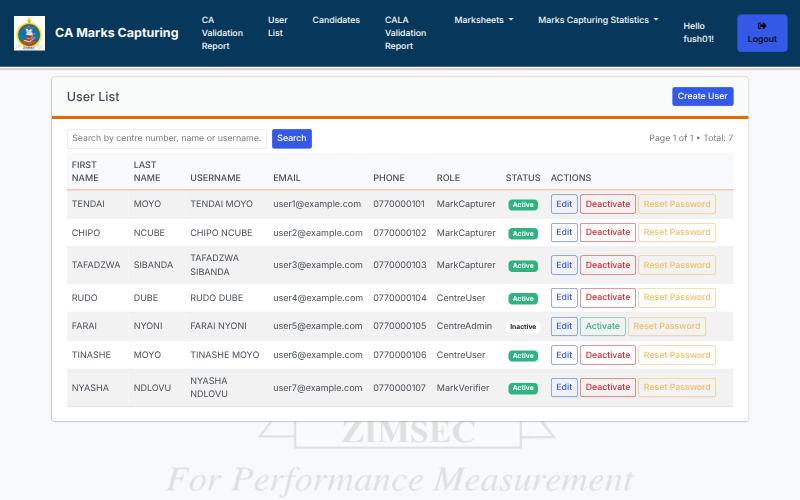The image size is (800, 500).
Task: Log out using the Logout button
Action: click(762, 33)
